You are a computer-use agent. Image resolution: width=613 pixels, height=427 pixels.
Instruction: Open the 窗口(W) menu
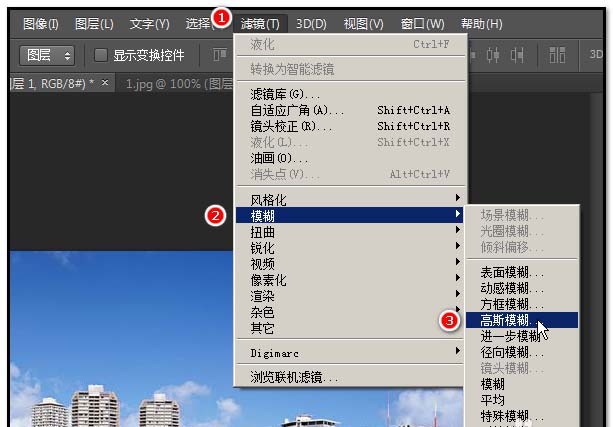coord(423,24)
